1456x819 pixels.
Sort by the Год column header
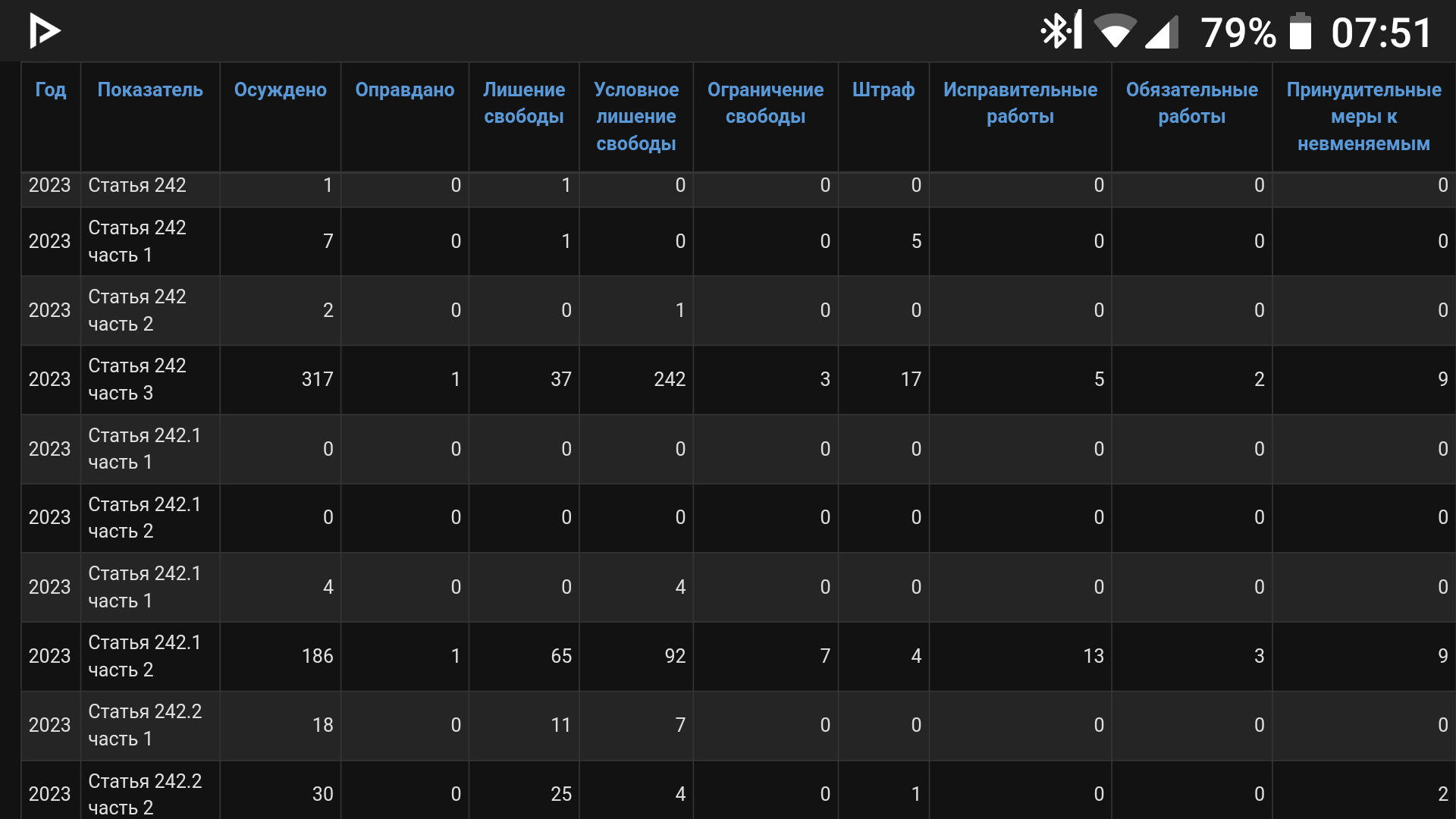[50, 89]
